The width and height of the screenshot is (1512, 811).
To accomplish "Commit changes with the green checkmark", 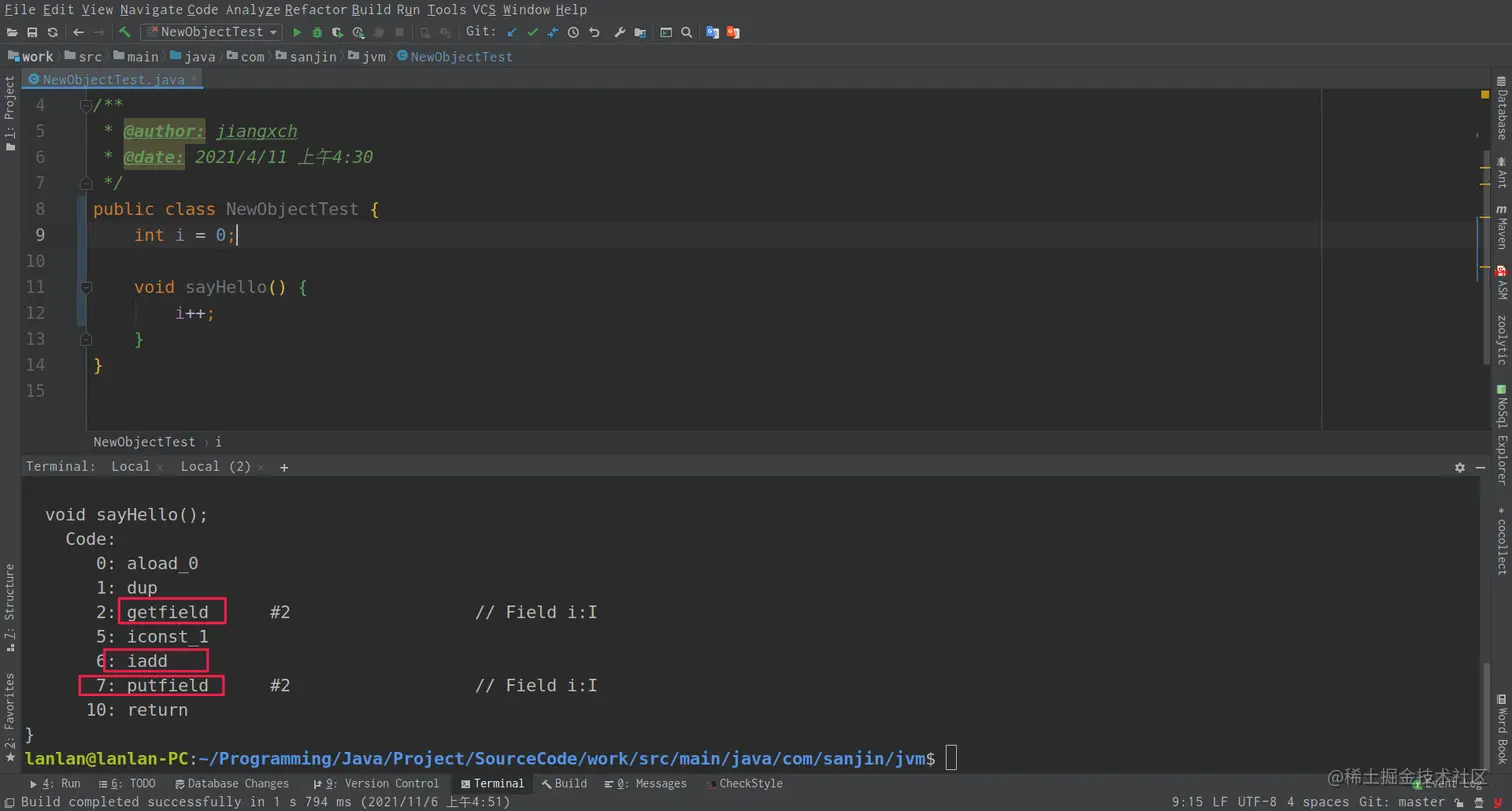I will click(532, 32).
